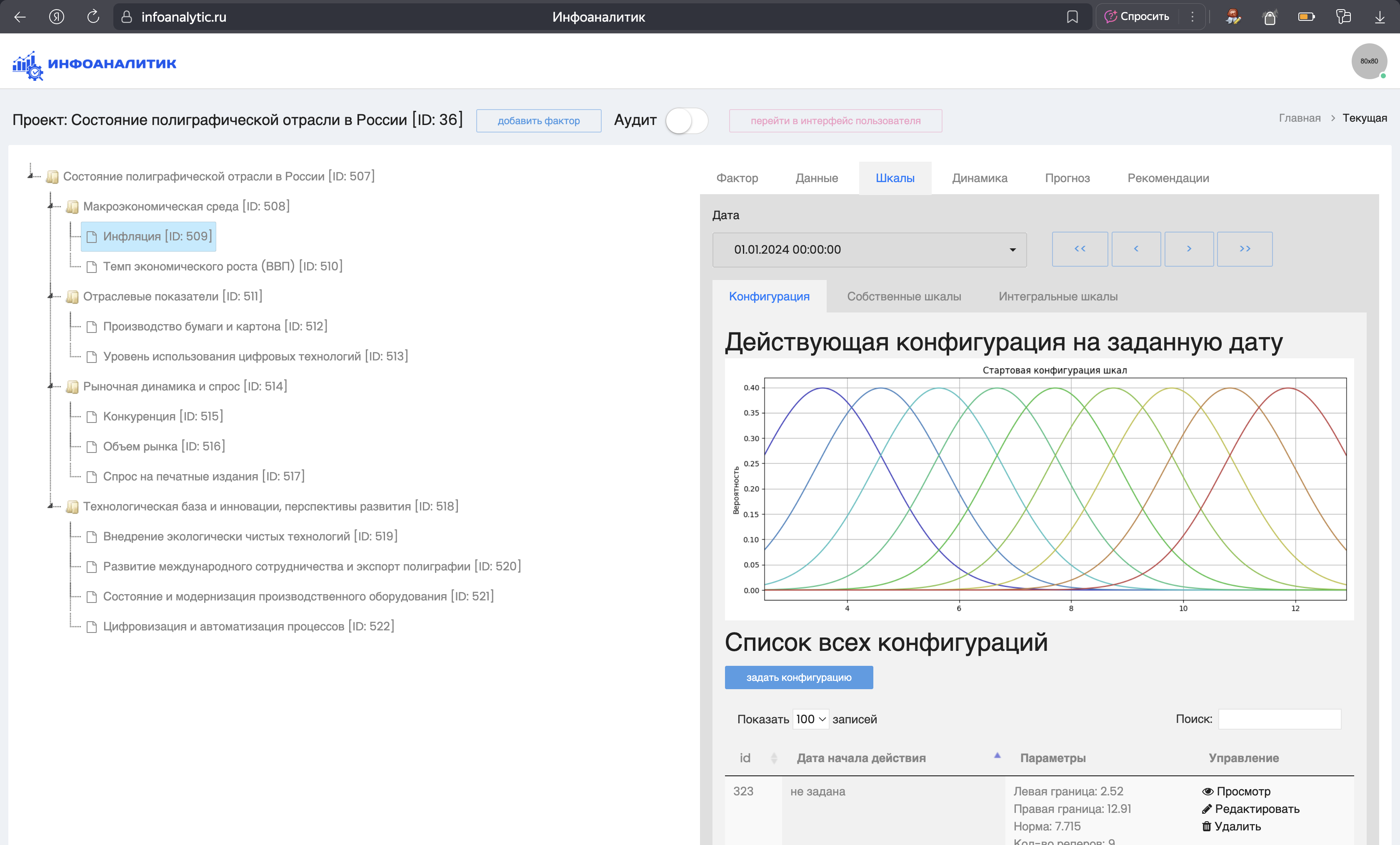
Task: Click the page reload icon in browser toolbar
Action: [x=92, y=17]
